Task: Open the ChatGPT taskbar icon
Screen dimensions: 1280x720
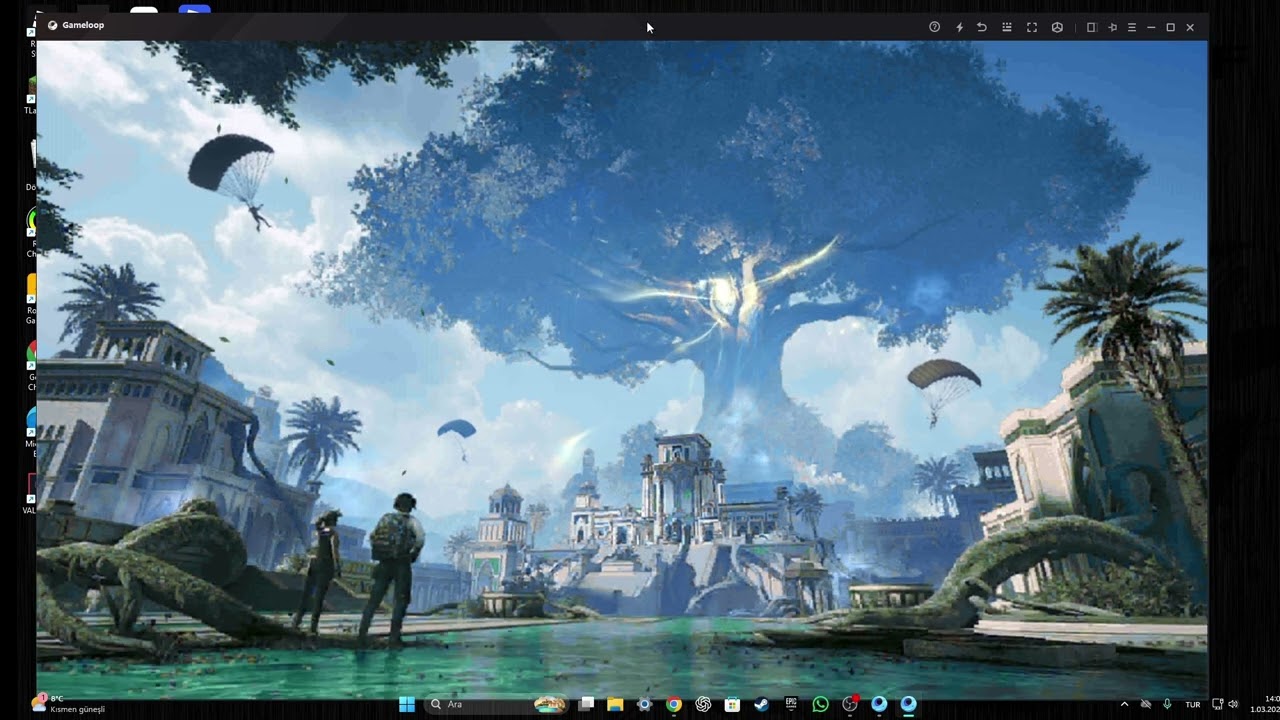Action: [x=703, y=704]
